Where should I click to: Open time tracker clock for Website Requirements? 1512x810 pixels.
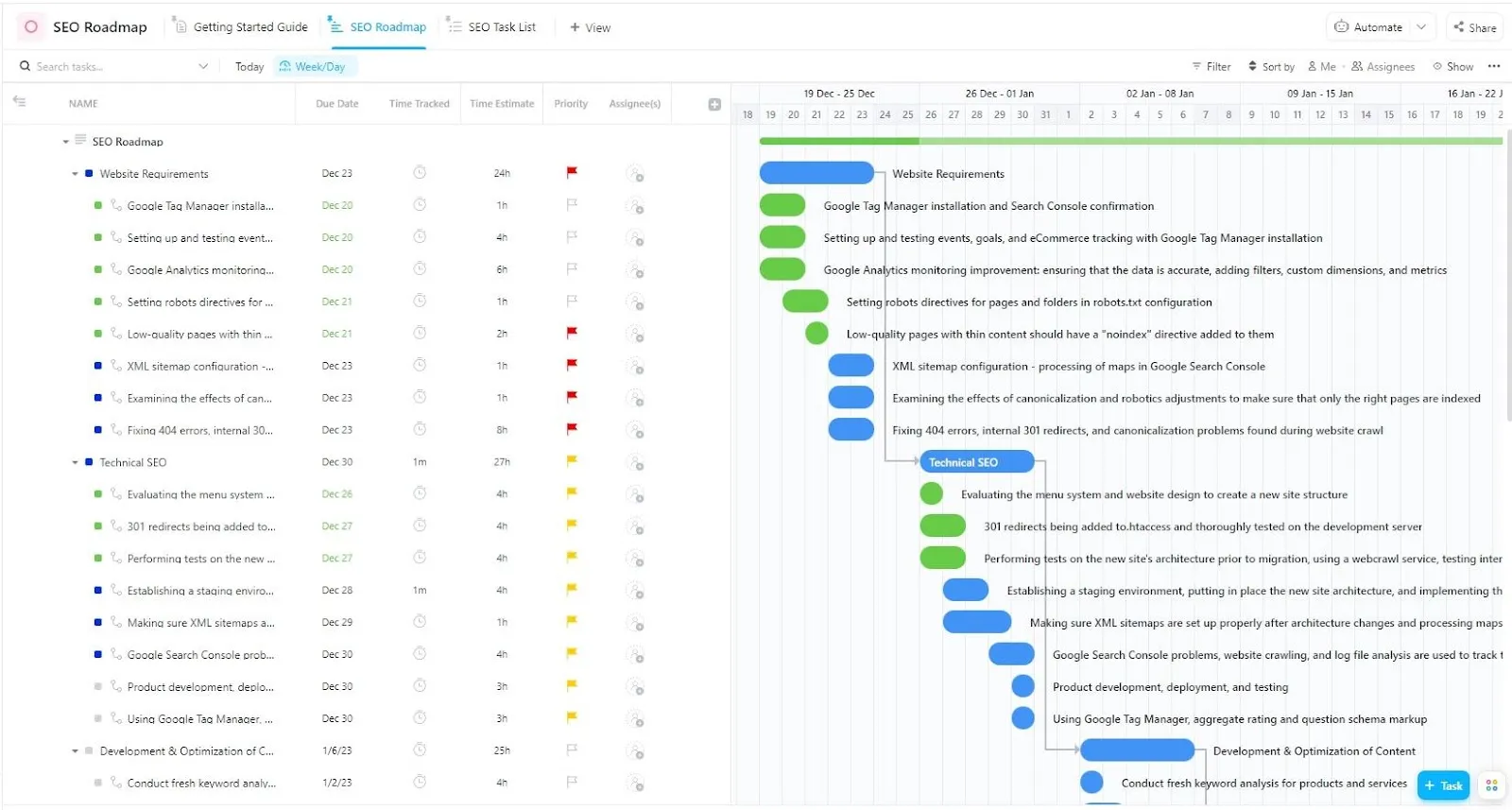(420, 172)
